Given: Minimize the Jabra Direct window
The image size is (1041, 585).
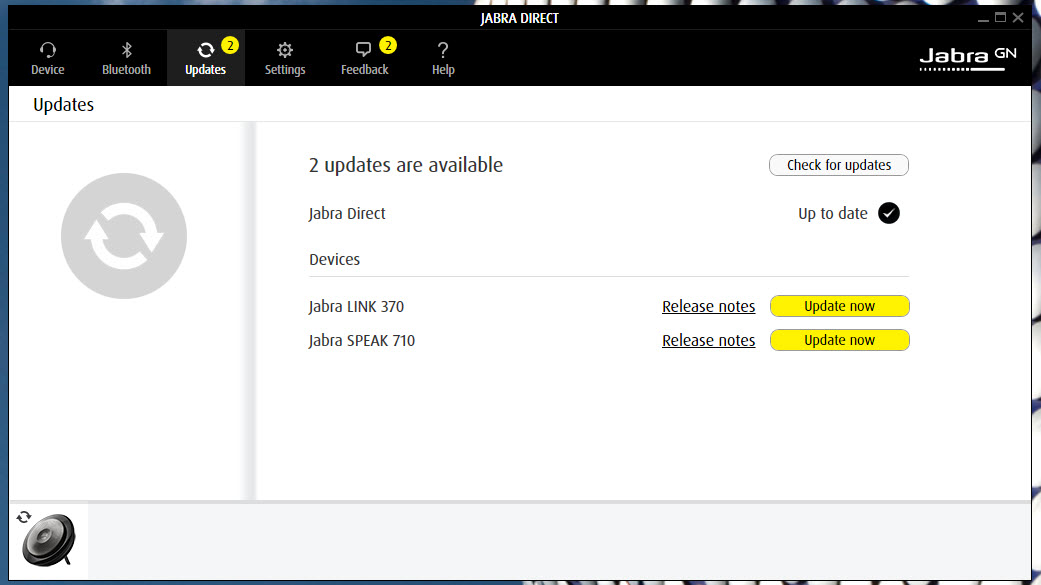Looking at the screenshot, I should tap(983, 18).
